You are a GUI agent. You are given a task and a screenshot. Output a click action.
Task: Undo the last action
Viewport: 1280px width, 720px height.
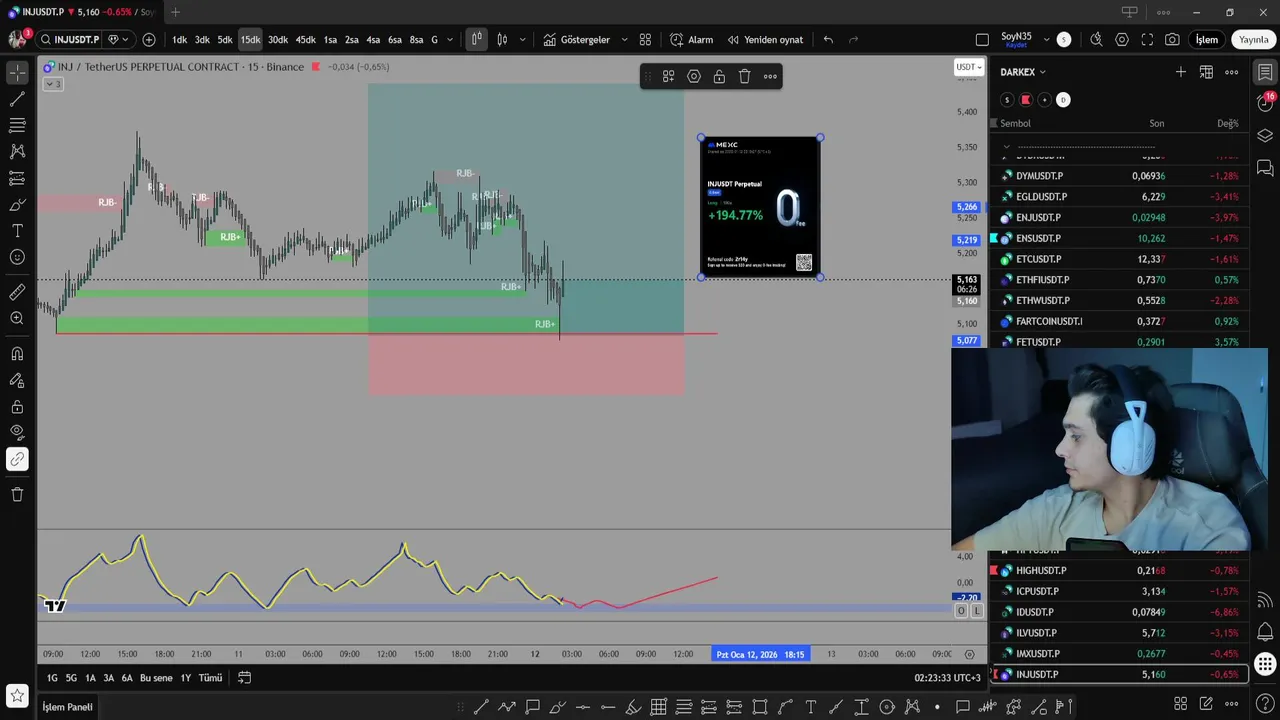(x=828, y=40)
